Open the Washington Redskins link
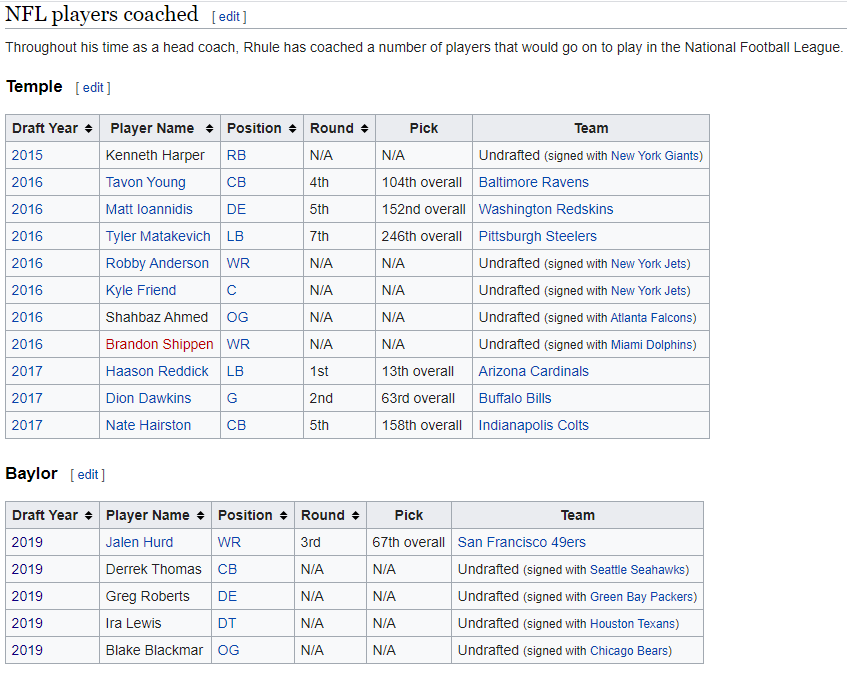 (x=546, y=210)
